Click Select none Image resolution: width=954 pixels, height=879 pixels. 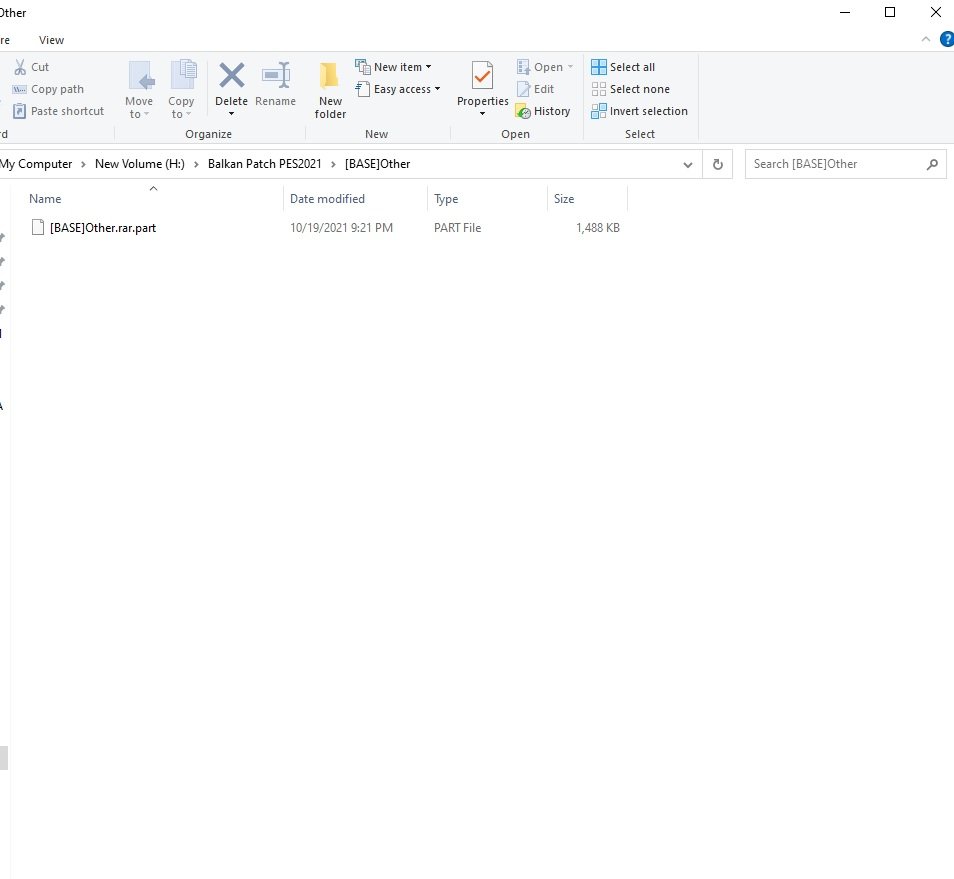coord(630,89)
